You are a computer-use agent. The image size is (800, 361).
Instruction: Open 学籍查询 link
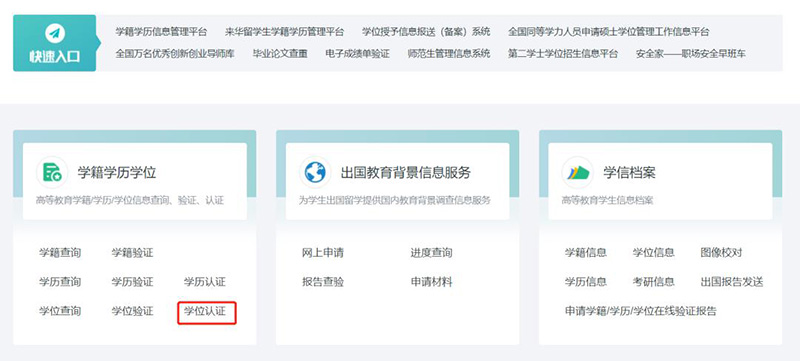[x=60, y=253]
